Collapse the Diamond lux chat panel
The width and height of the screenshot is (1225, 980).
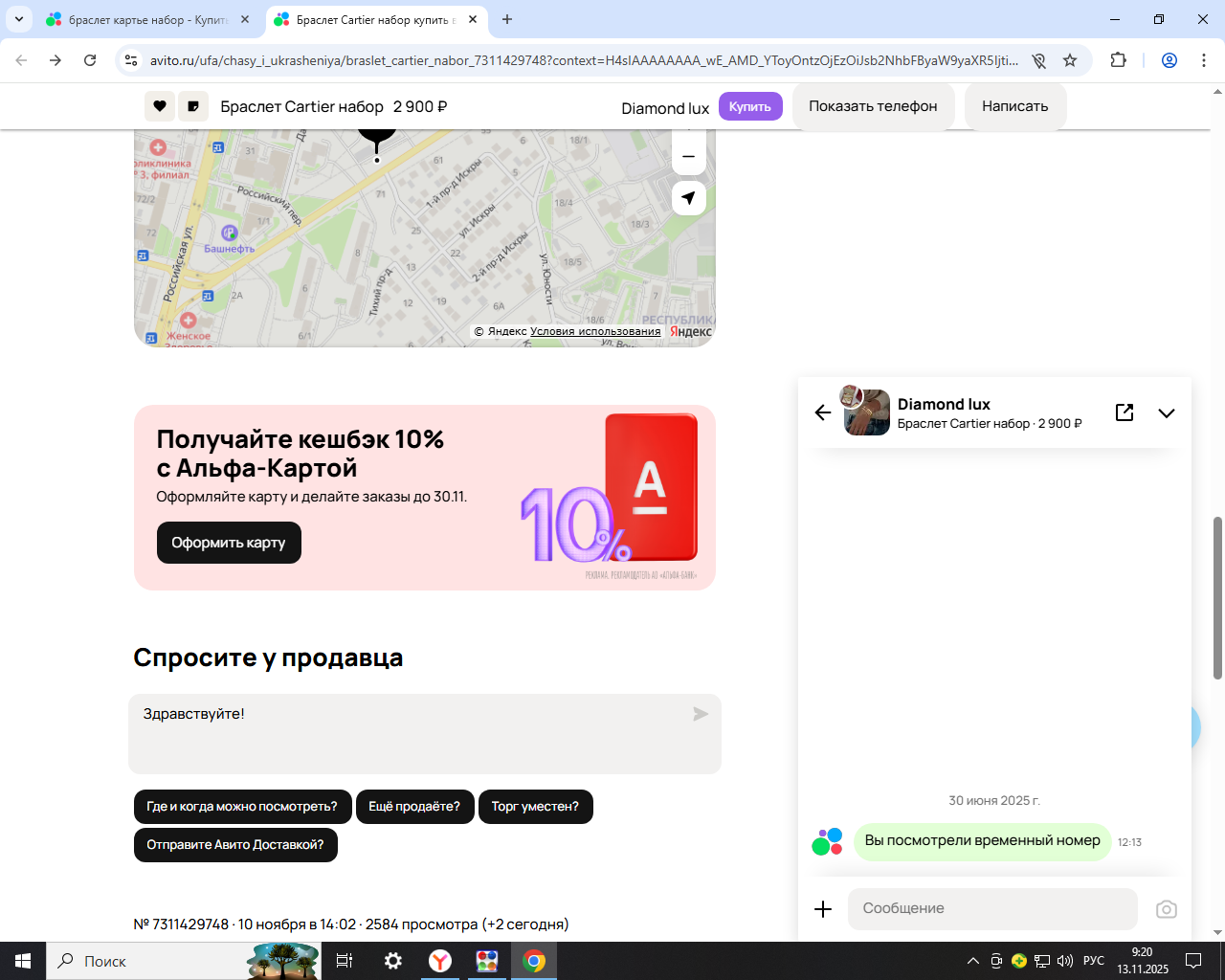1167,413
